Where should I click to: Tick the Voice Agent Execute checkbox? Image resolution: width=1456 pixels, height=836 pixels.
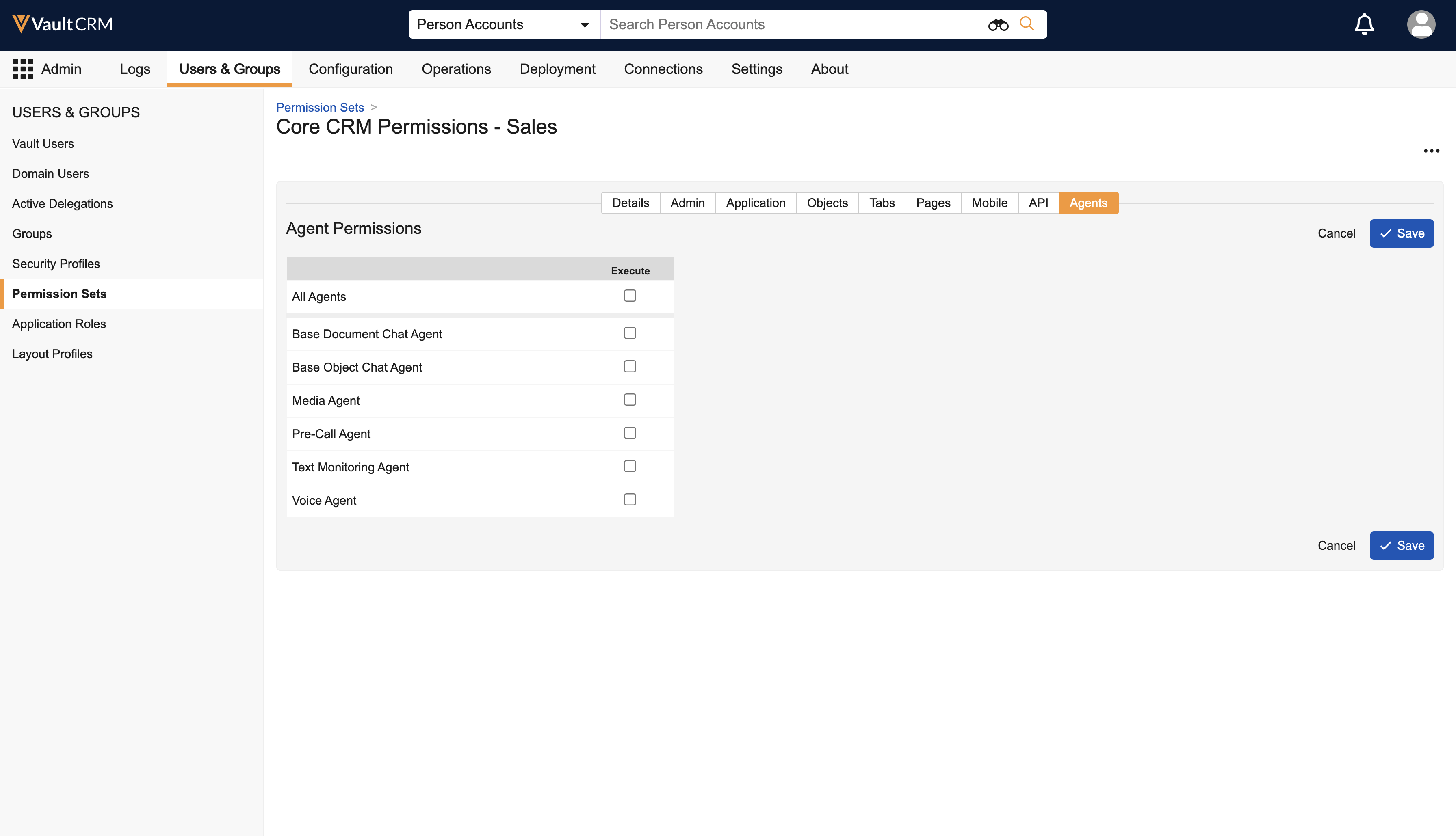click(630, 499)
